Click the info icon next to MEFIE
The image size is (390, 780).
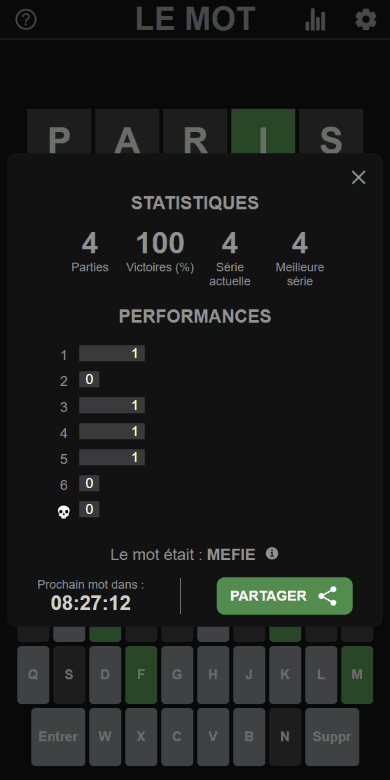272,553
